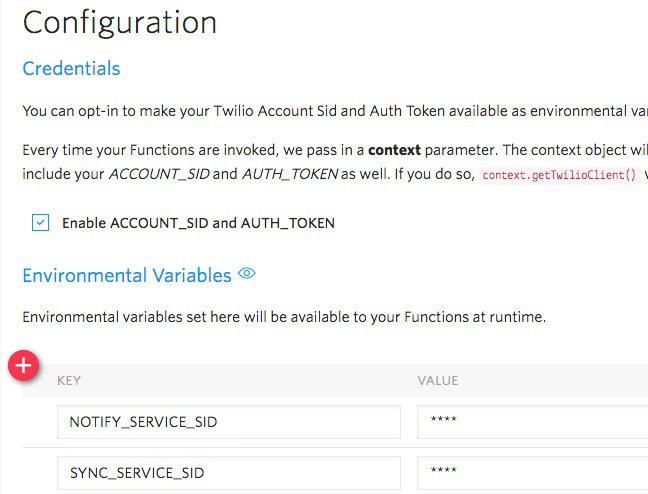The height and width of the screenshot is (494, 648).
Task: Open the Environmental Variables heading
Action: point(127,275)
